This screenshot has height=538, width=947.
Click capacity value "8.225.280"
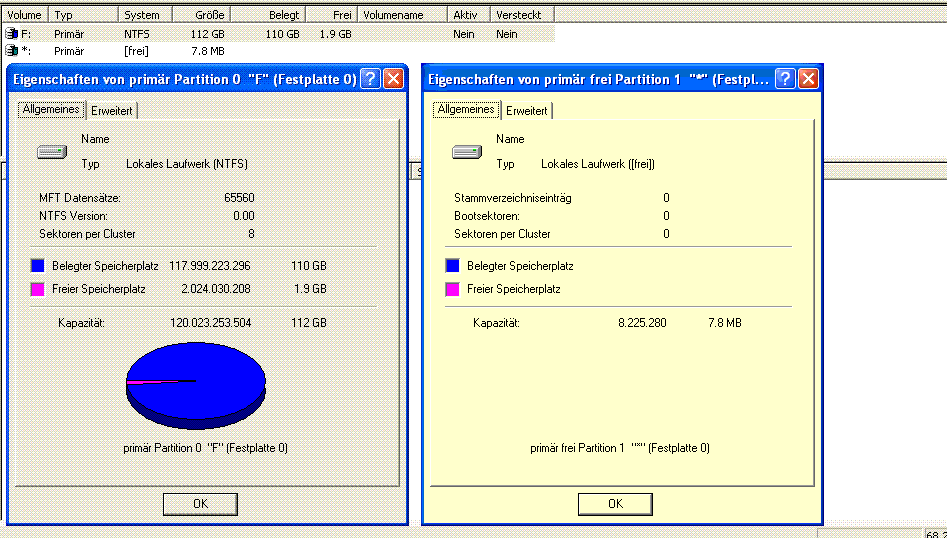pyautogui.click(x=642, y=323)
